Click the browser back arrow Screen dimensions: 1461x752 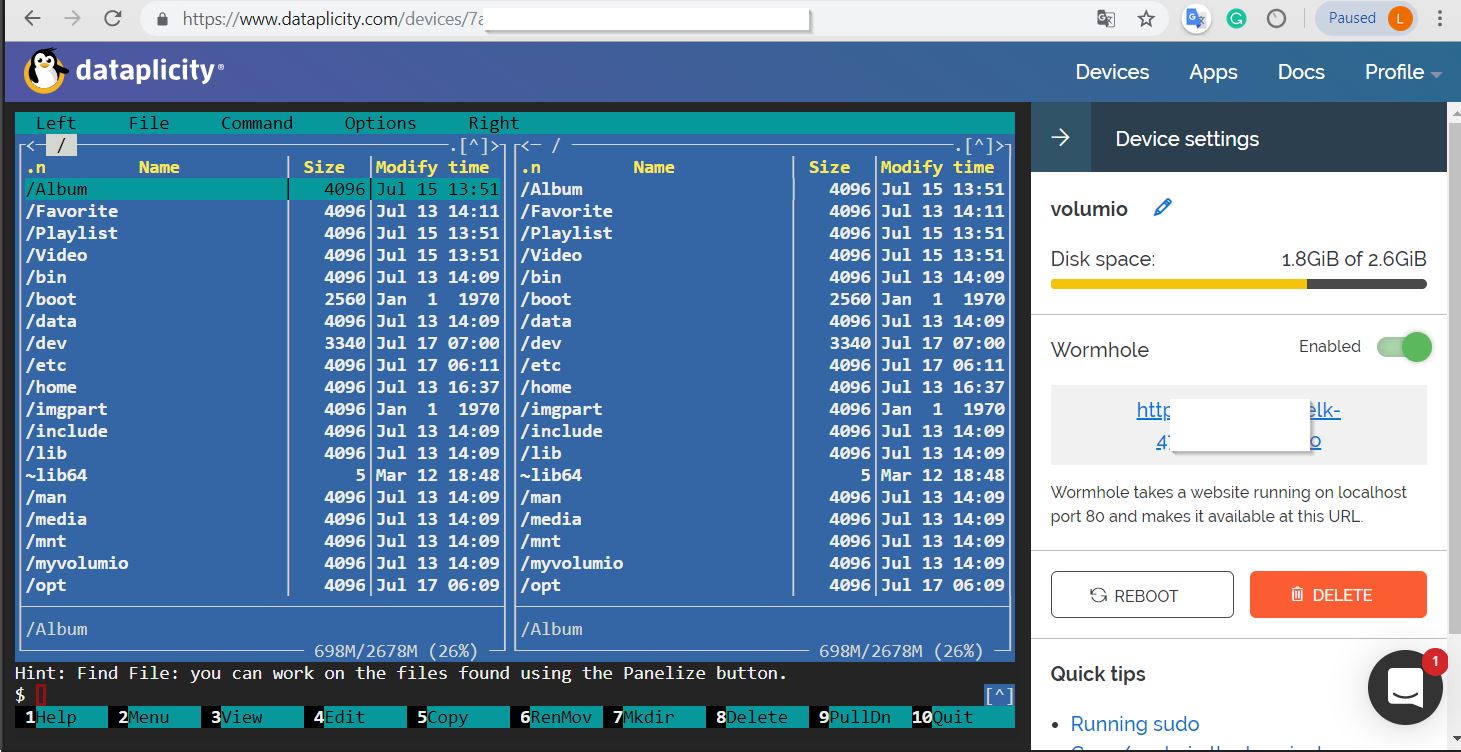32,19
